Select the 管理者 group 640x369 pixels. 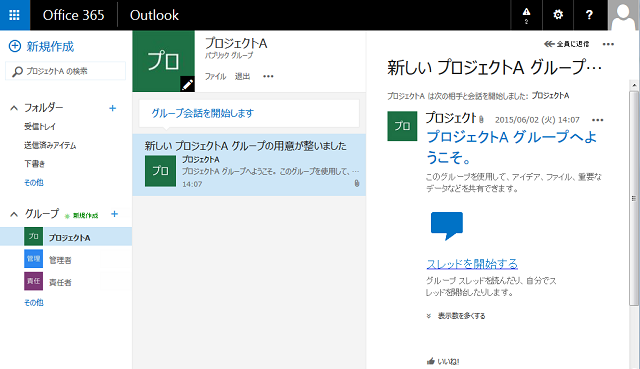(x=60, y=260)
